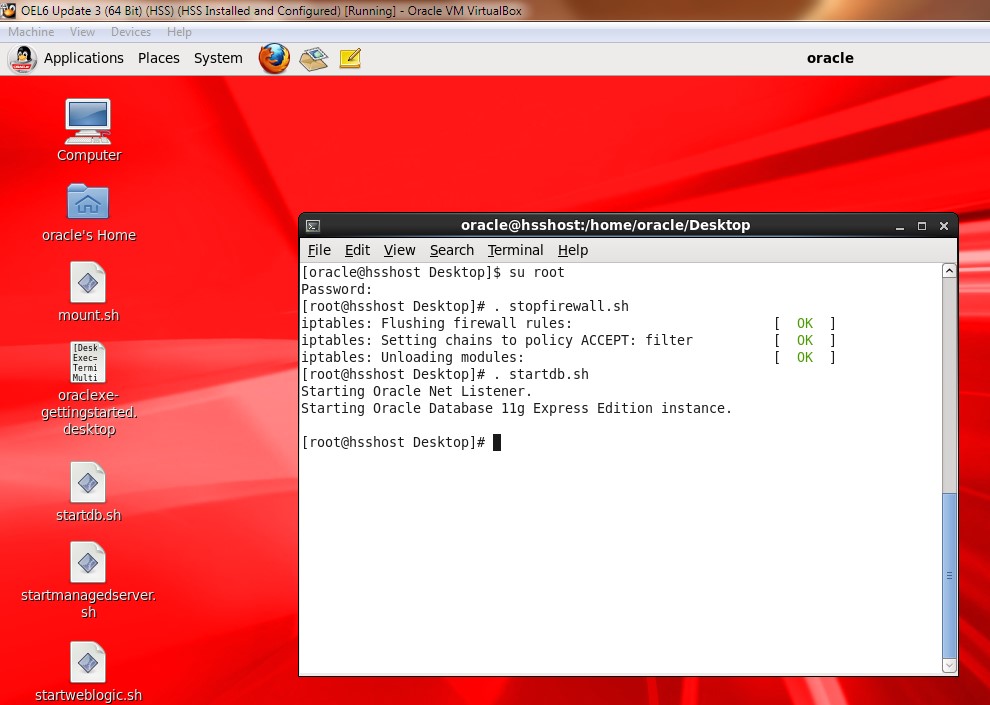This screenshot has width=990, height=705.
Task: Open the VirtualBox Devices menu
Action: pos(131,32)
